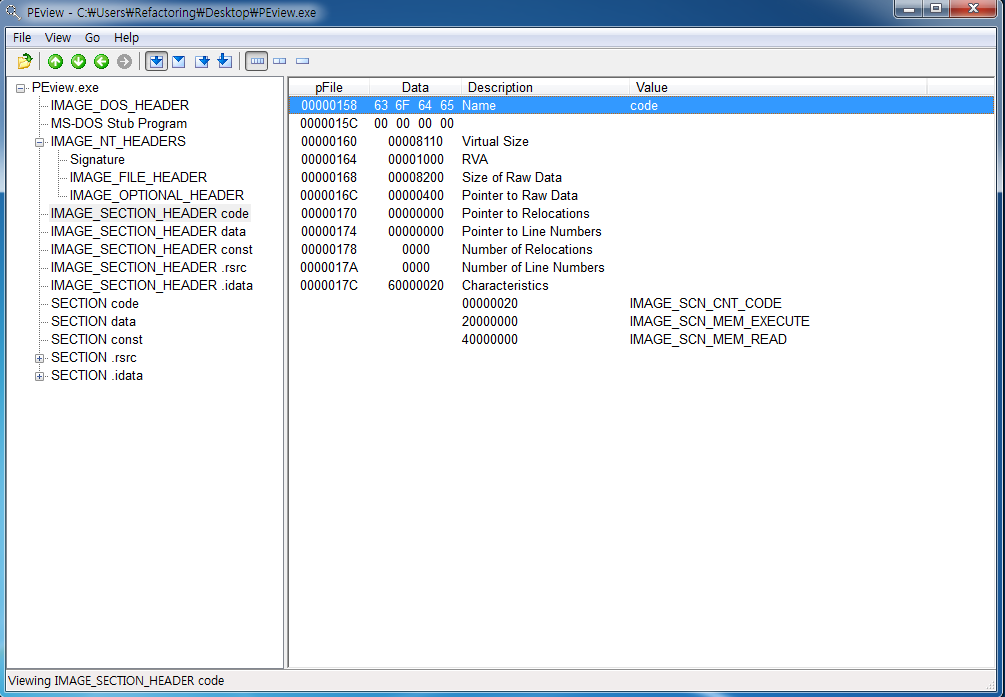Image resolution: width=1005 pixels, height=697 pixels.
Task: Click the fourth blue arrow-into-box icon
Action: click(224, 61)
